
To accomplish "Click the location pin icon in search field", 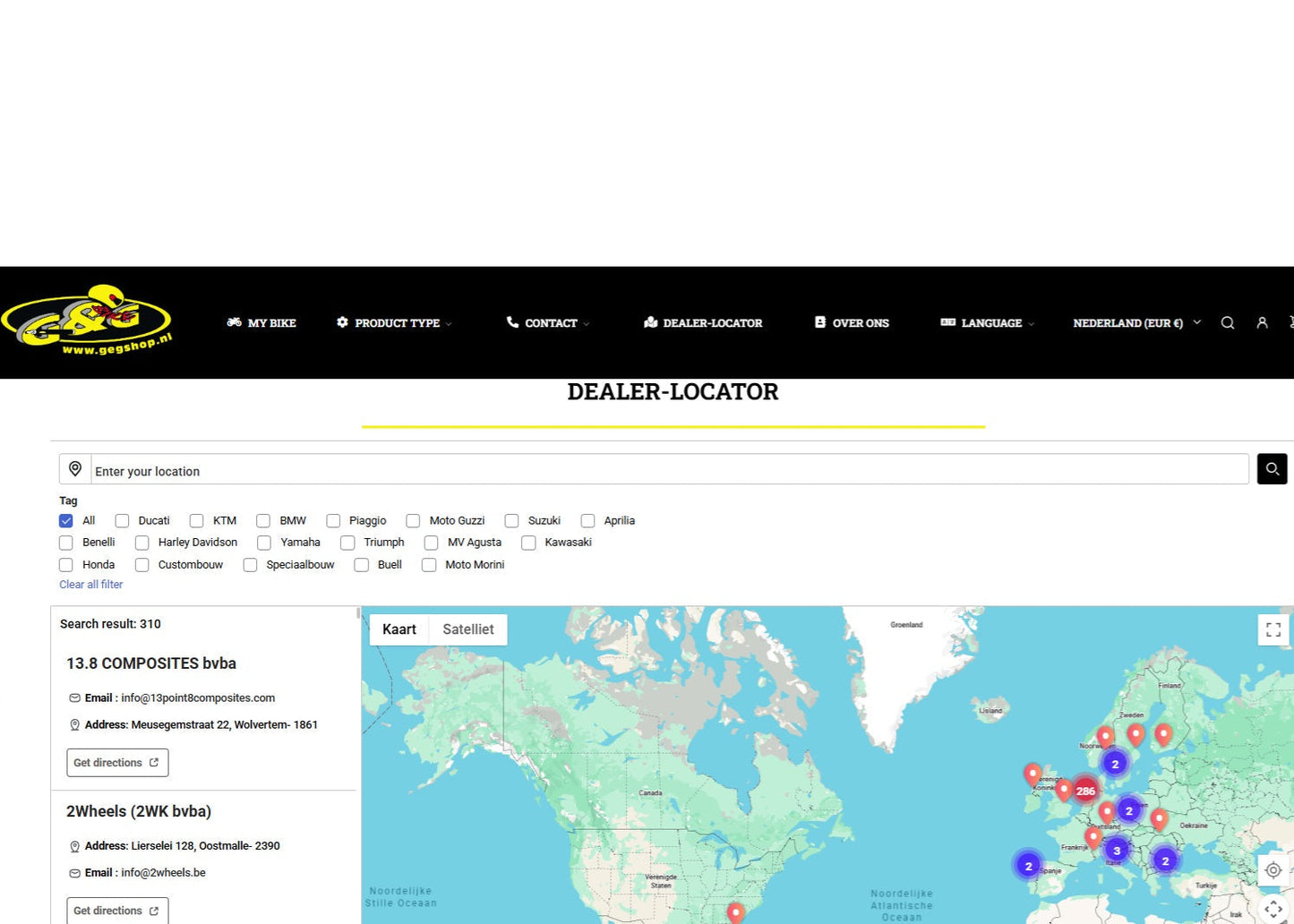I will tap(75, 469).
